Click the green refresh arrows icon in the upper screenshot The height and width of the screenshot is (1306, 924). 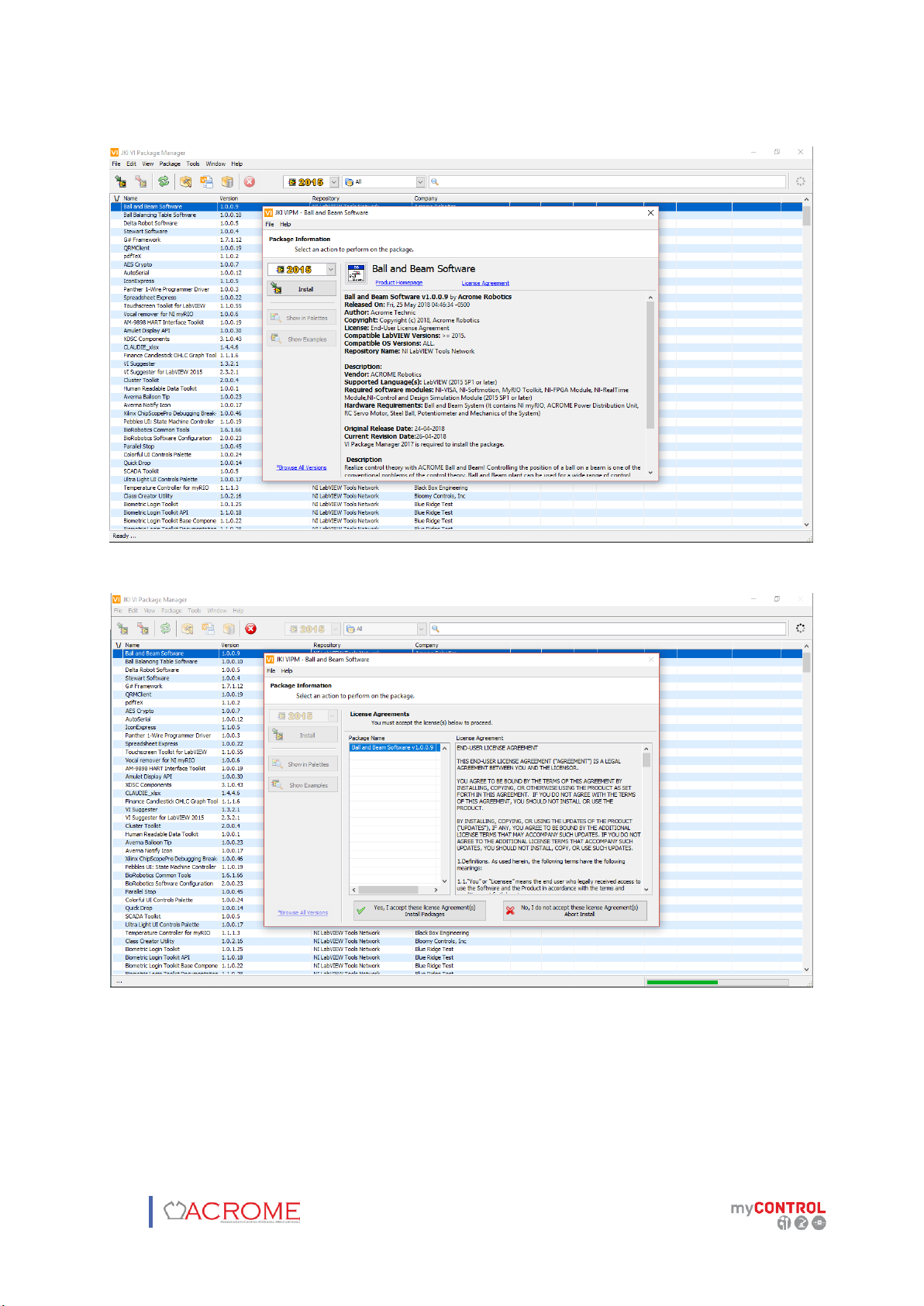coord(164,181)
